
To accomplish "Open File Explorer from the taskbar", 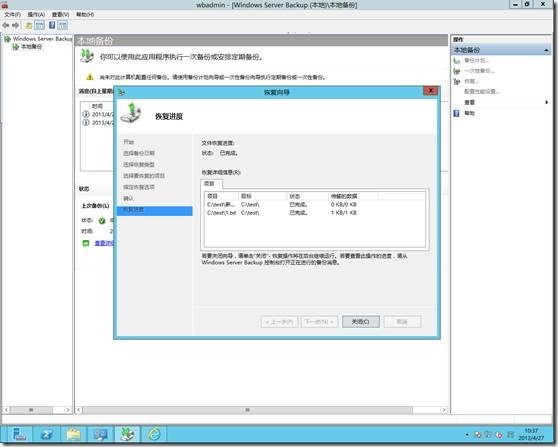I will coord(74,435).
